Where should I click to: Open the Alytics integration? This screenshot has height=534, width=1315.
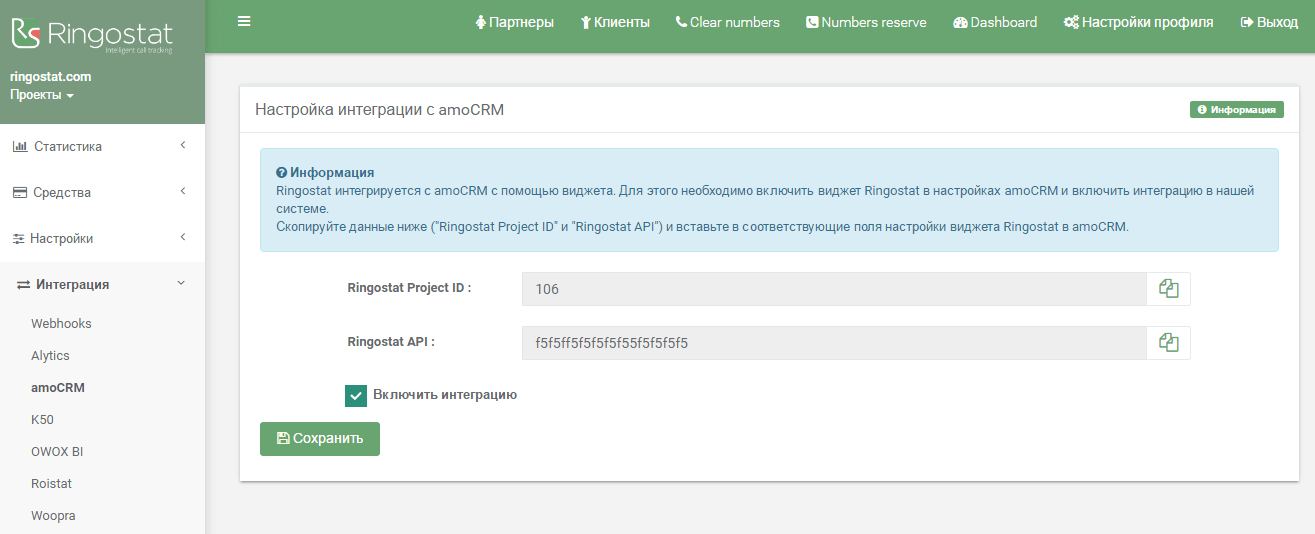tap(50, 356)
